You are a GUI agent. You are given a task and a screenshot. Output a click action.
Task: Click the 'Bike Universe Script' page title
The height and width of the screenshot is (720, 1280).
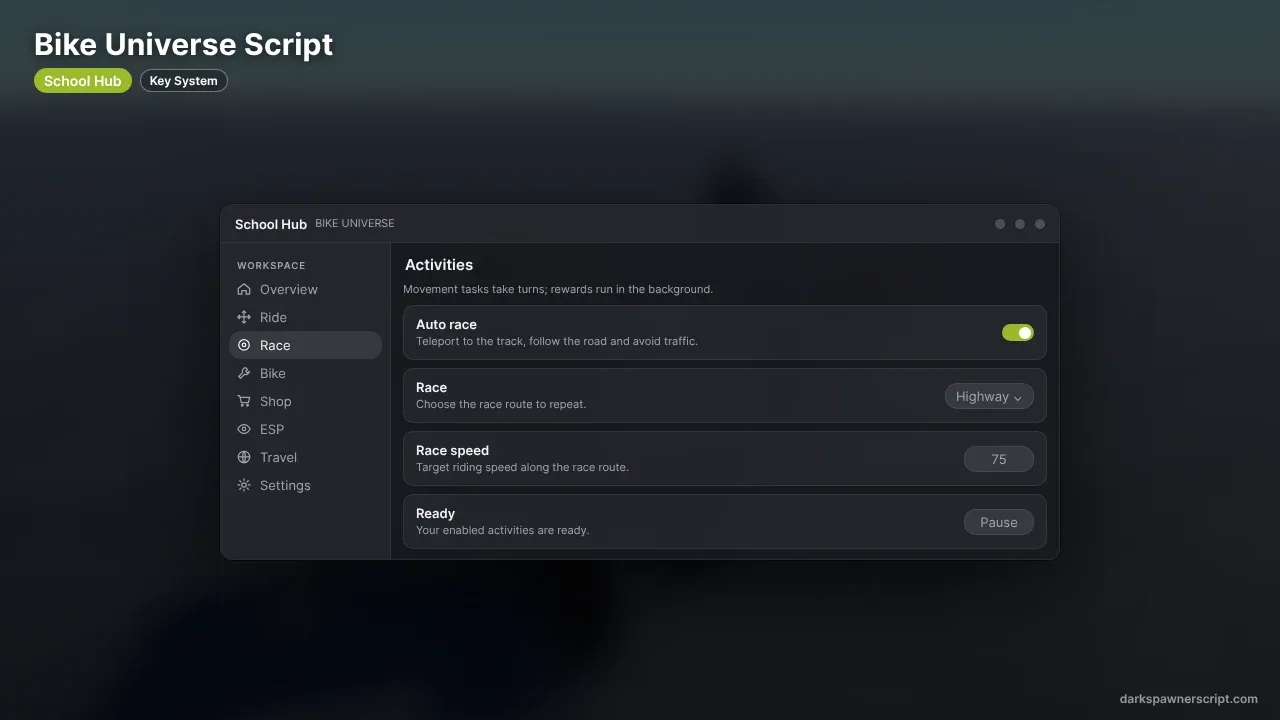[183, 44]
